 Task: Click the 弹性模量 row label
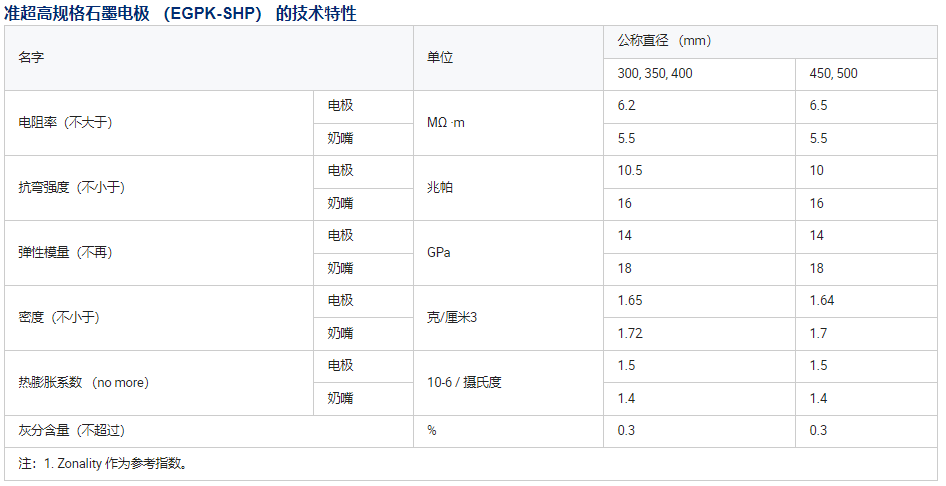[x=65, y=253]
